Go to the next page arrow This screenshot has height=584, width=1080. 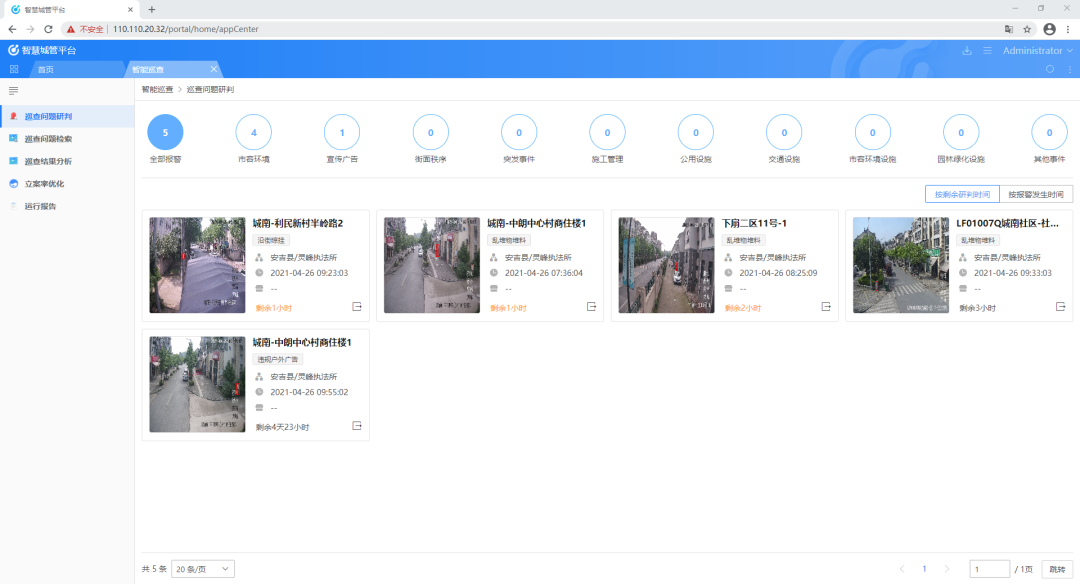(946, 569)
